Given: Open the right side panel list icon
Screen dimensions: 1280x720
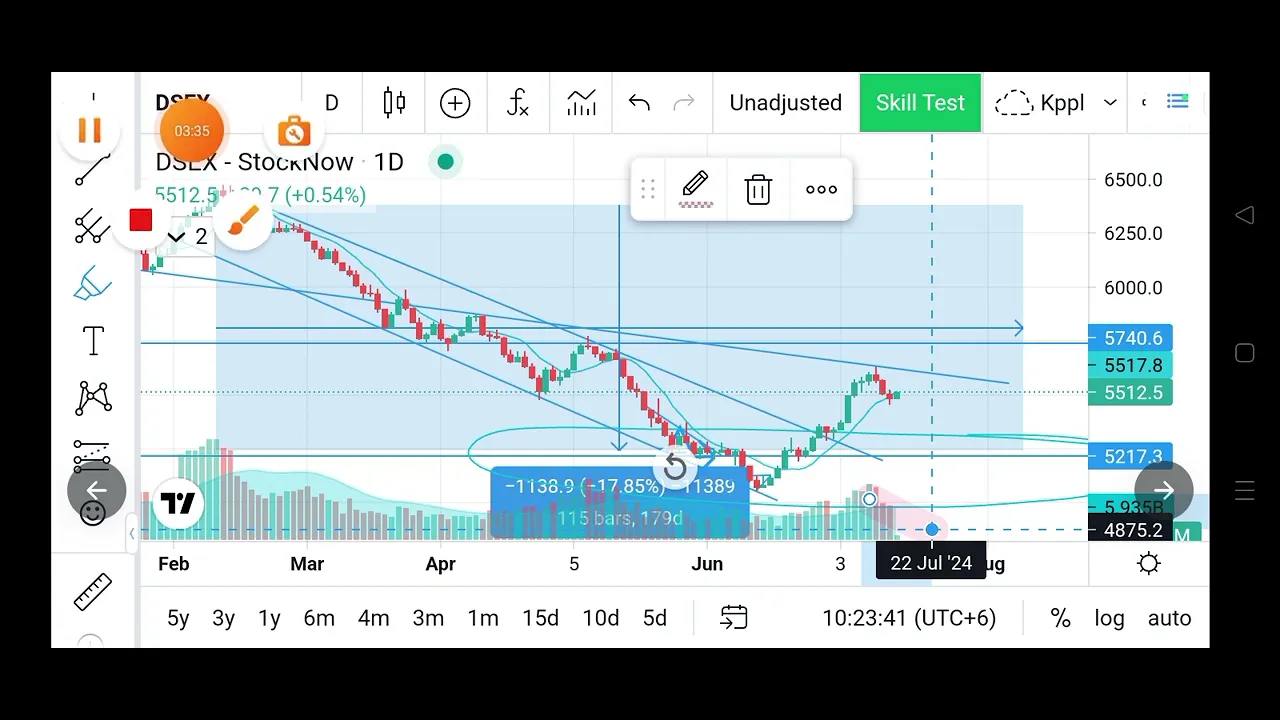Looking at the screenshot, I should [1178, 101].
